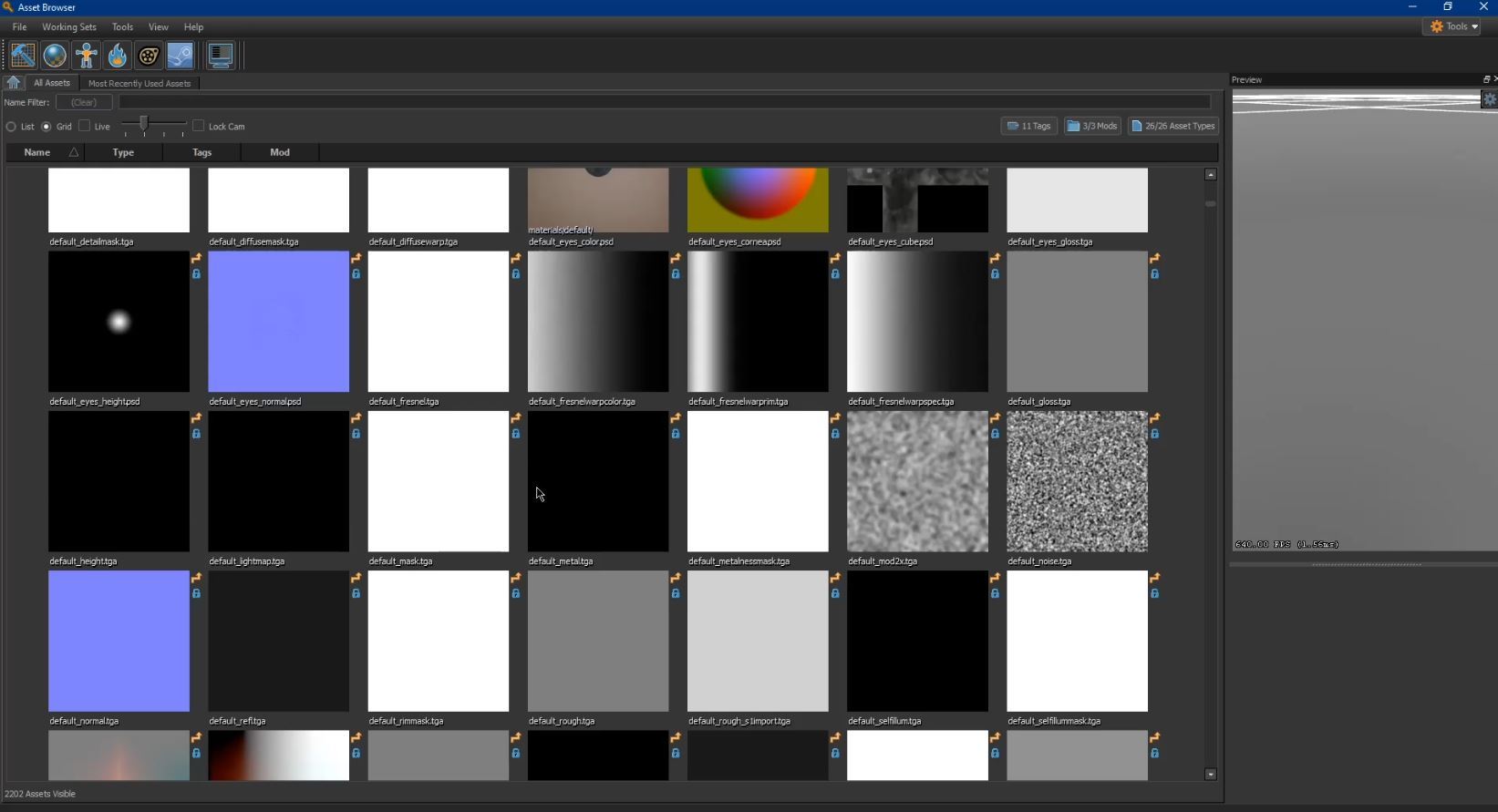This screenshot has height=812, width=1498.
Task: Toggle the Lock Cam checkbox
Action: pyautogui.click(x=199, y=126)
